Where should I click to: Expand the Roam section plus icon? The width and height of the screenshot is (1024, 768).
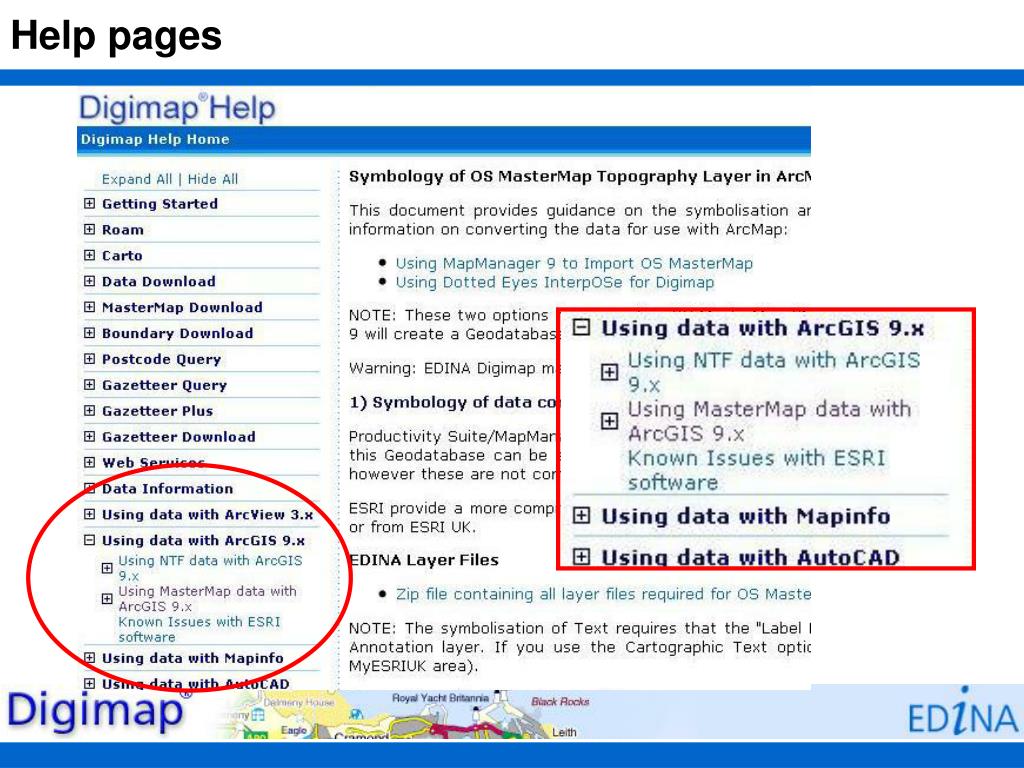click(x=89, y=229)
